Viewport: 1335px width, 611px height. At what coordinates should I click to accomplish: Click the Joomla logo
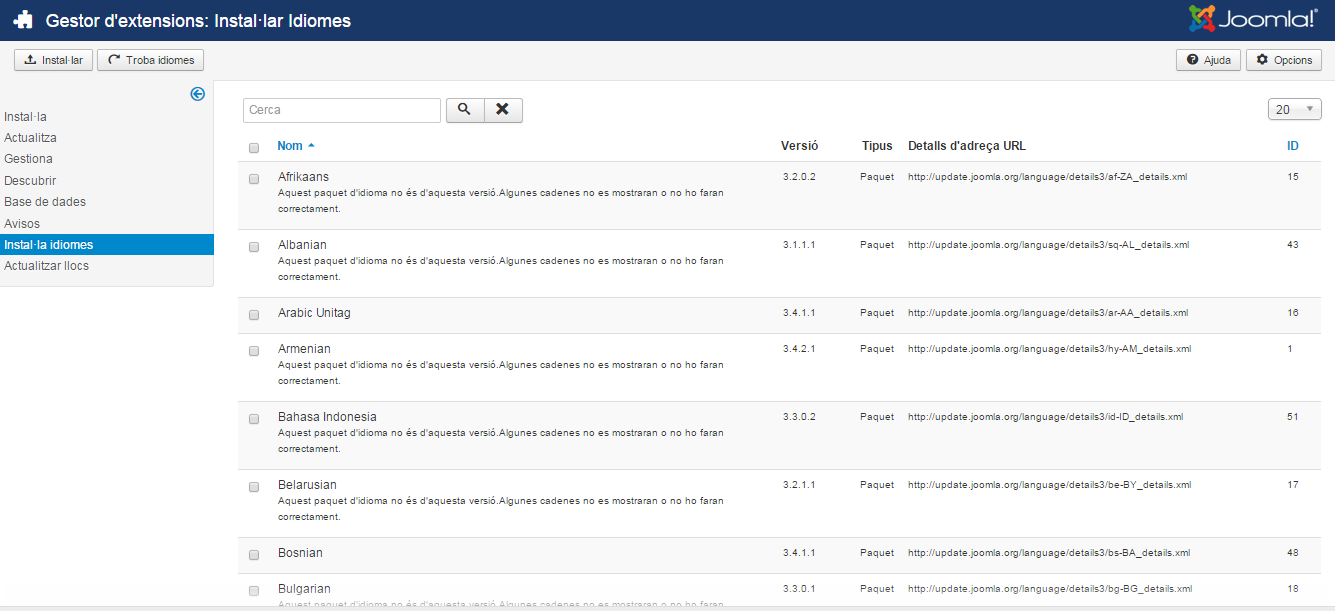pyautogui.click(x=1253, y=19)
